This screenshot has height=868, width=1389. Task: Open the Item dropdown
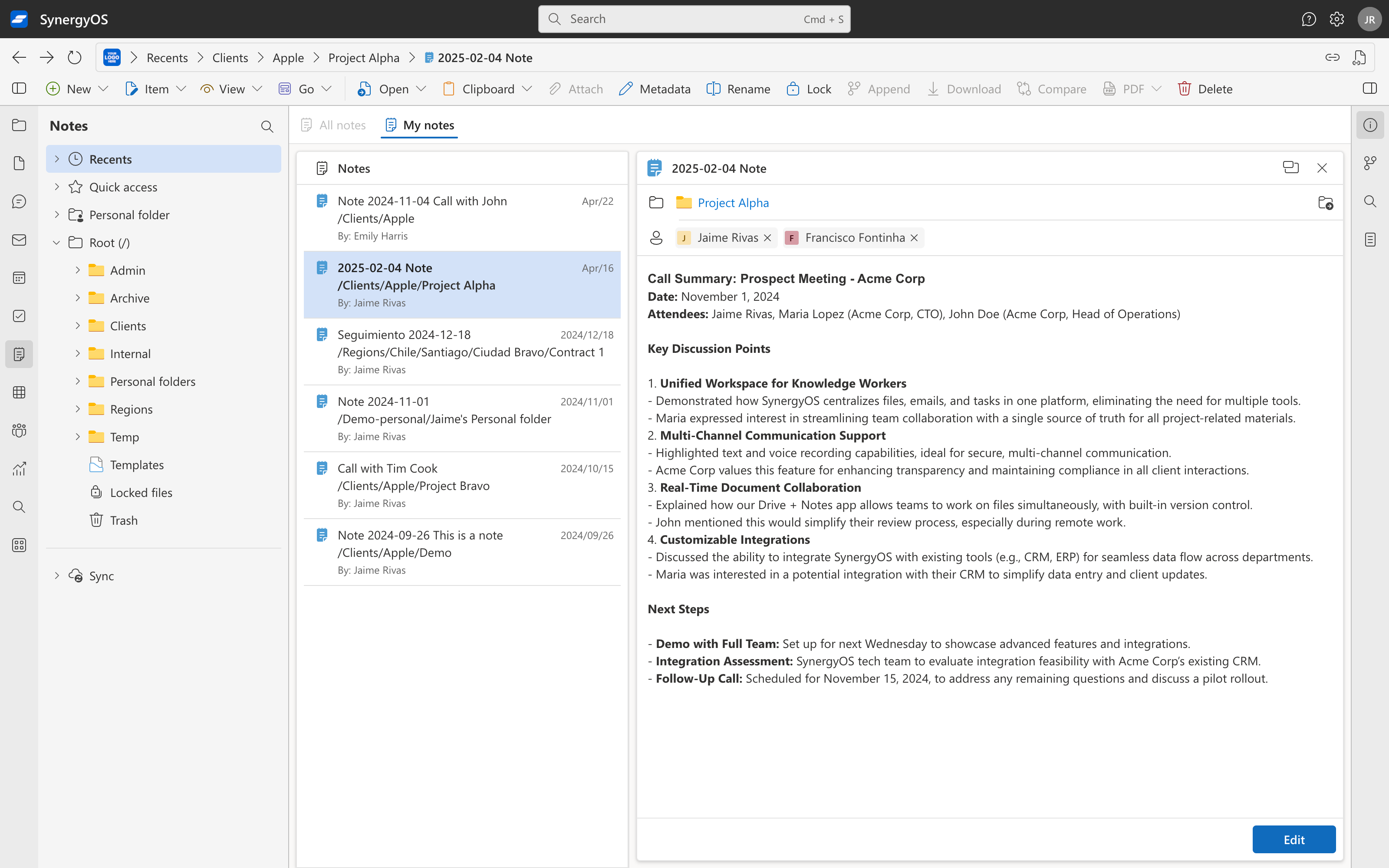155,89
